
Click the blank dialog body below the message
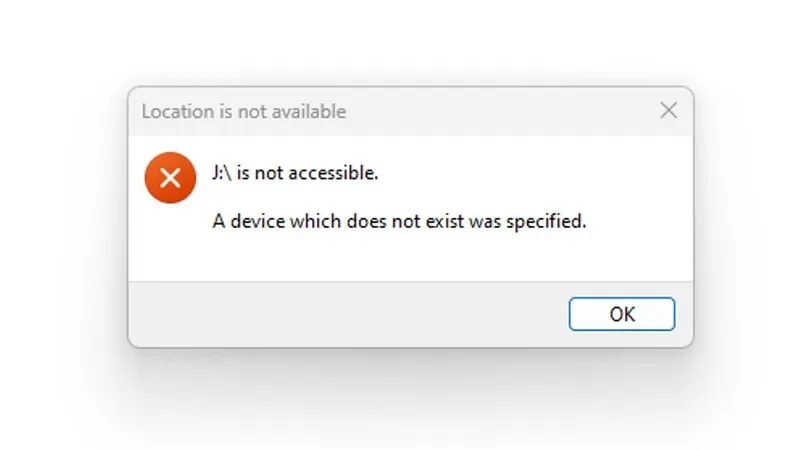[x=400, y=258]
